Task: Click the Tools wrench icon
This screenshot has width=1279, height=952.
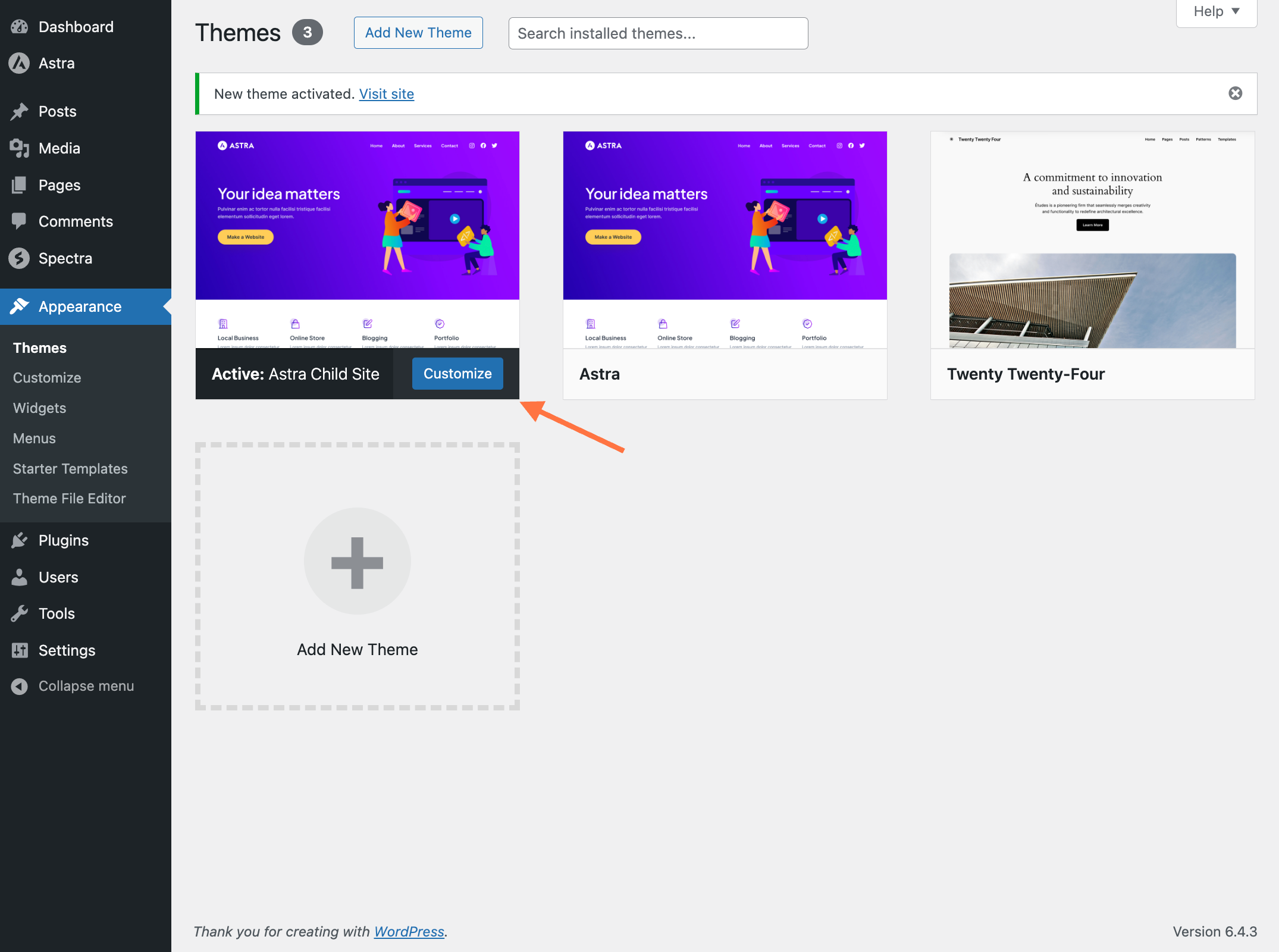Action: tap(19, 613)
